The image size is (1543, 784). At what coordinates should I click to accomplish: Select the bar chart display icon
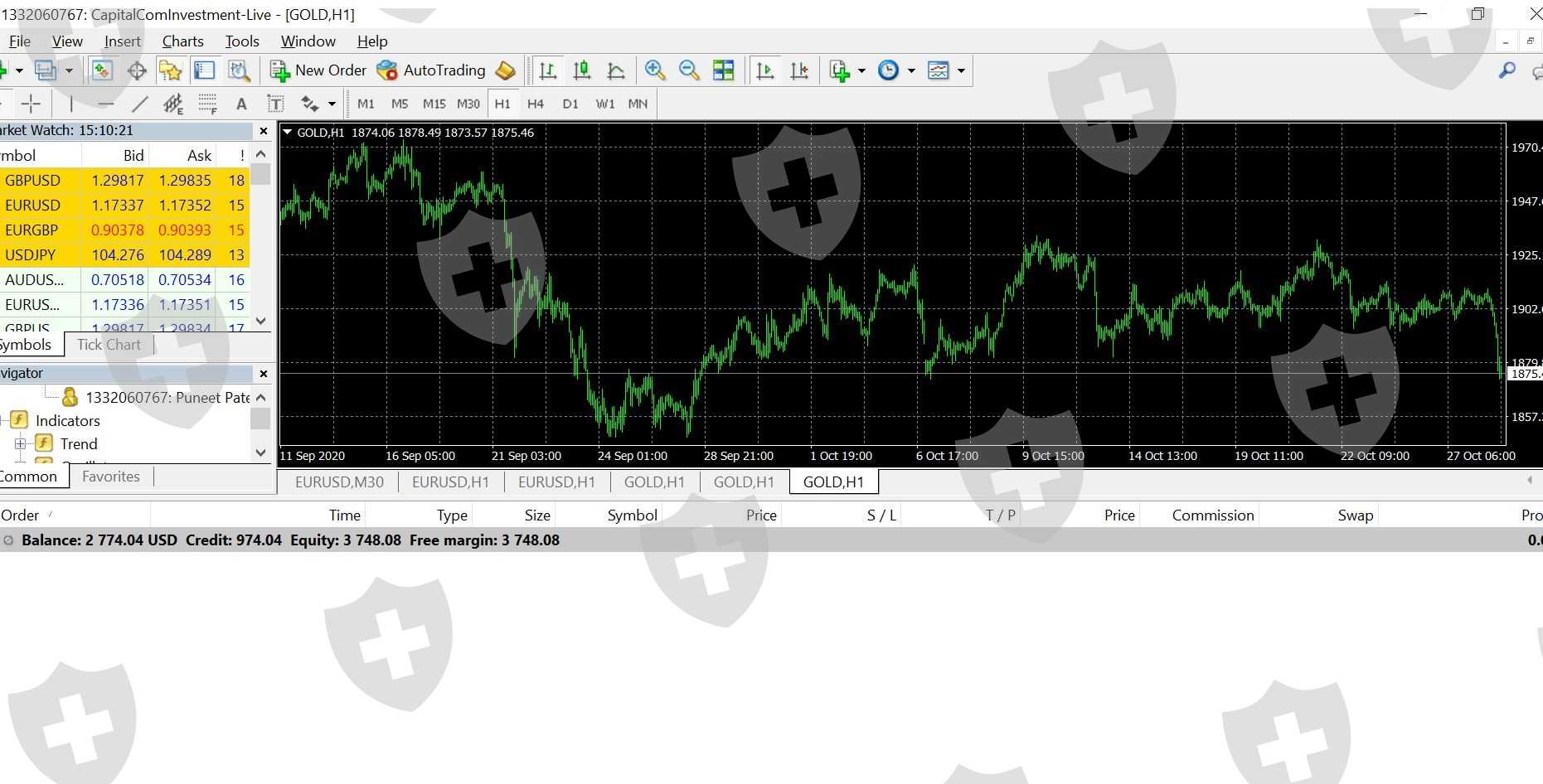point(547,70)
